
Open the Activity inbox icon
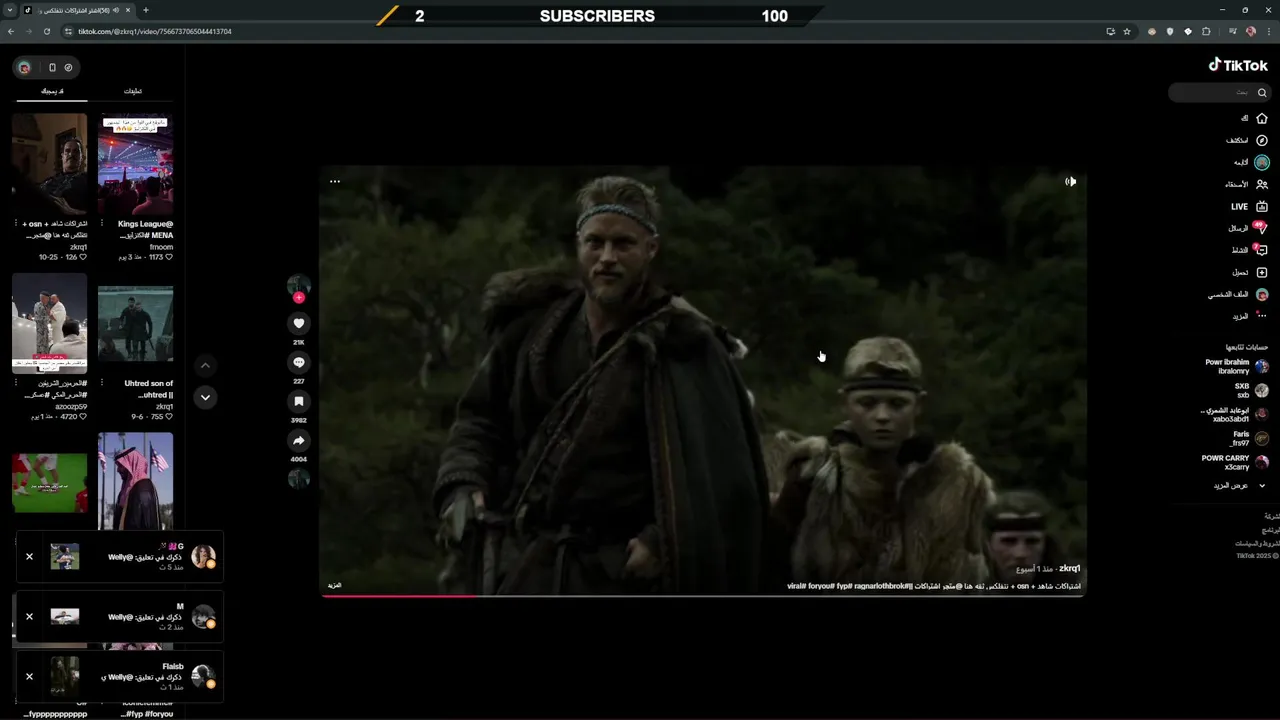[1261, 250]
